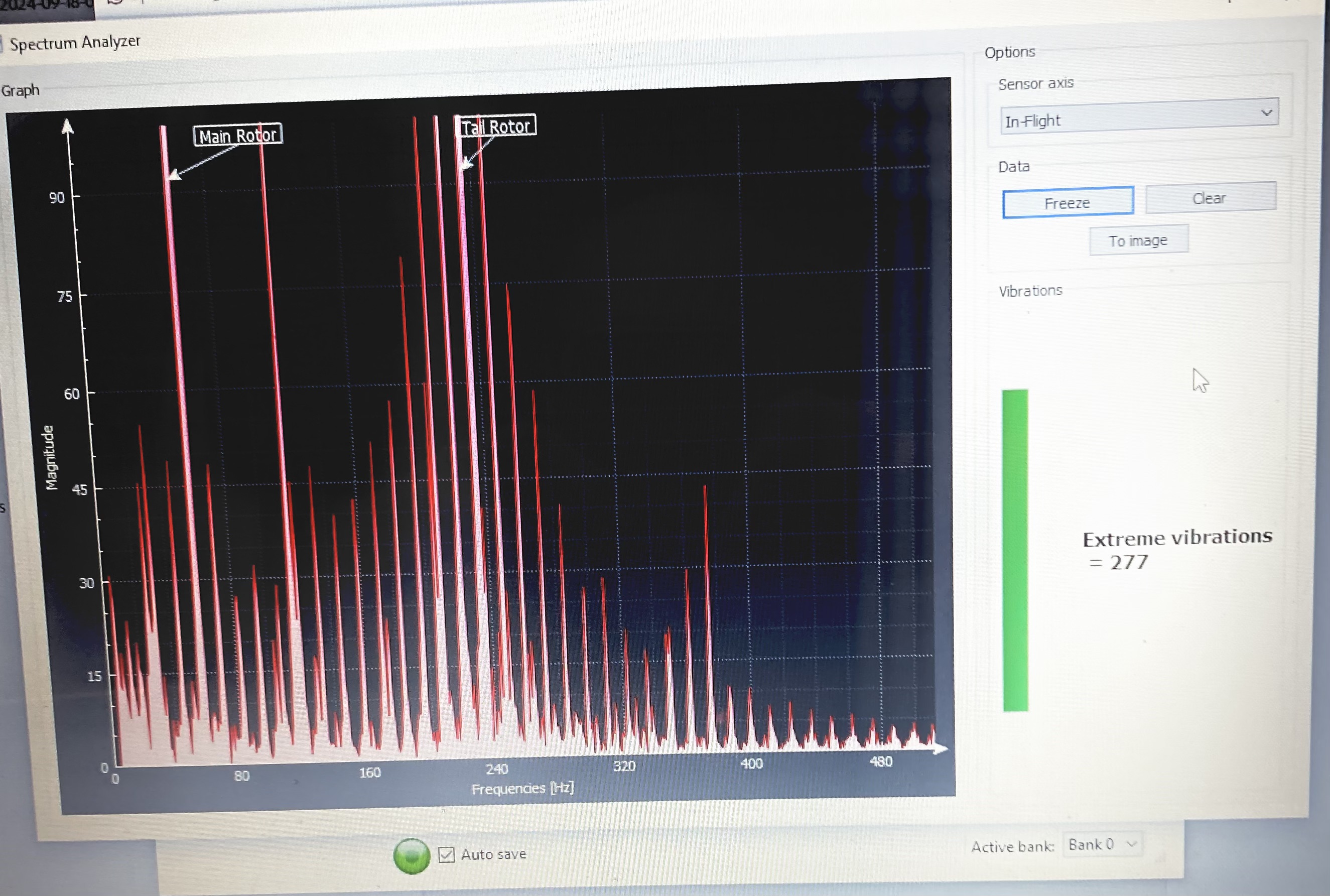Toggle the Auto save checkbox
Viewport: 1330px width, 896px height.
[447, 855]
